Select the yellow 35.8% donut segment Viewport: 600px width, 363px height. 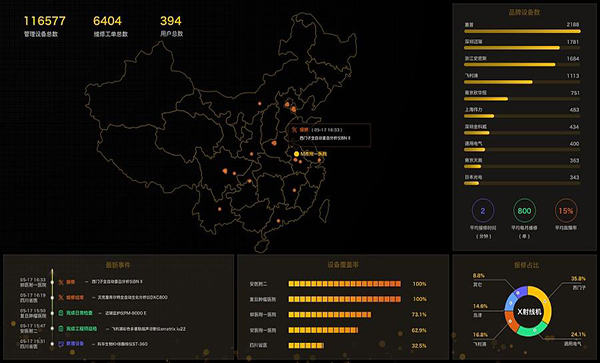pos(544,303)
